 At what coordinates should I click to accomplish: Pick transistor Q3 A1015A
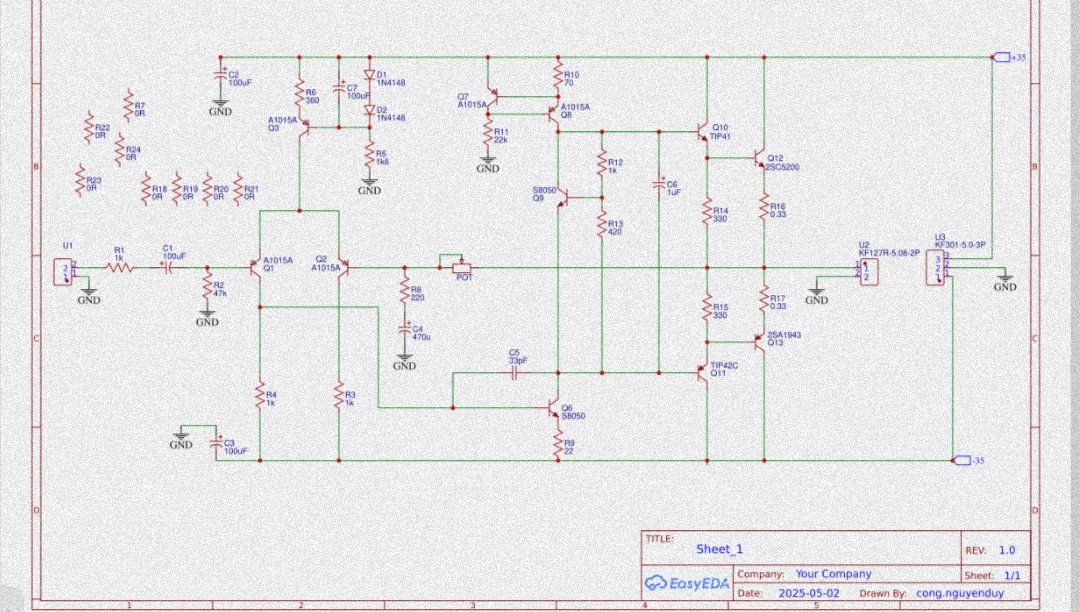click(304, 127)
